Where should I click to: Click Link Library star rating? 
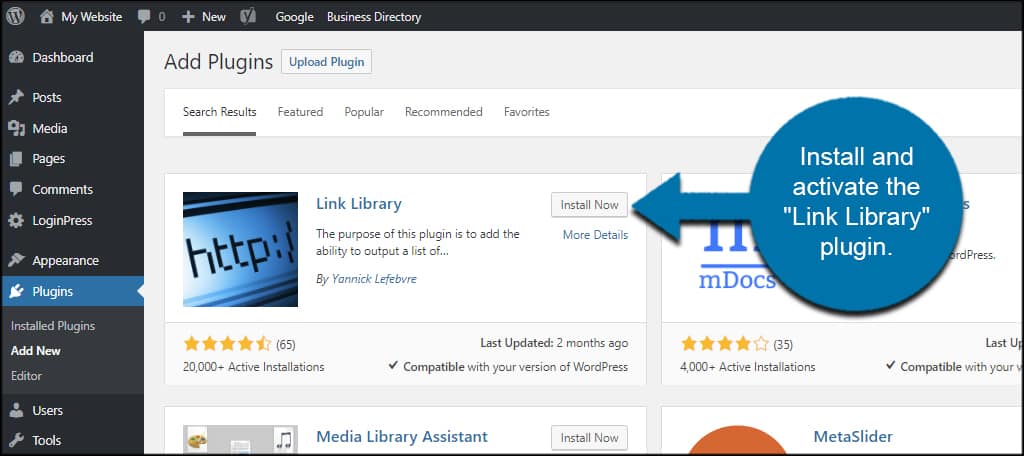[227, 344]
